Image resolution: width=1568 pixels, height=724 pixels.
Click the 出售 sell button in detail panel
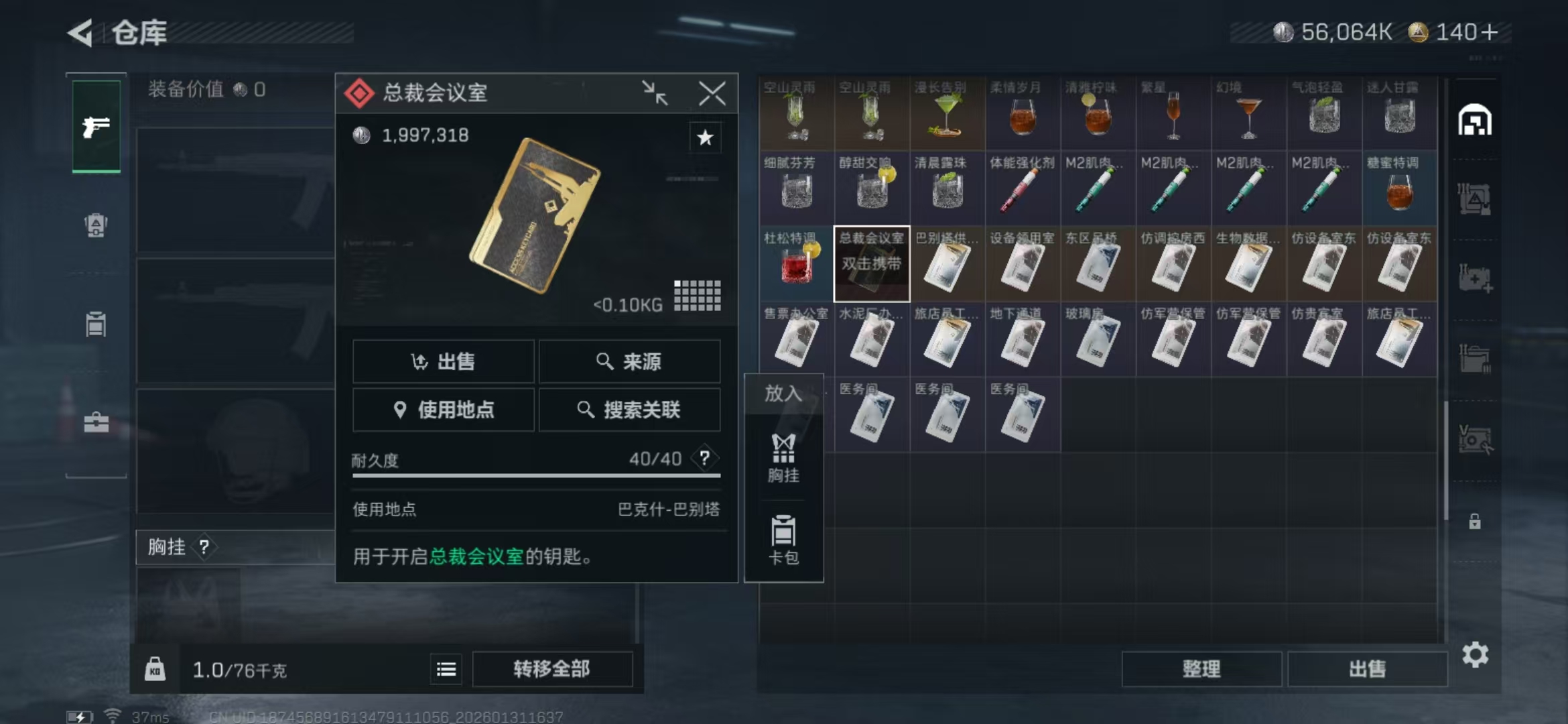(444, 361)
